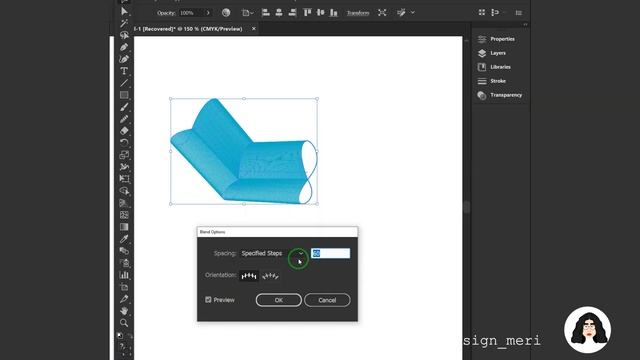
Task: Open the Transform panel link
Action: 358,13
